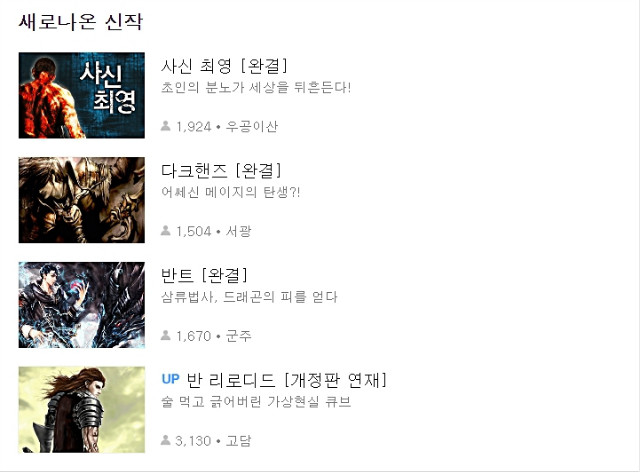Click description 삼류법사, 드래곤의 피를 얻다

[x=249, y=297]
